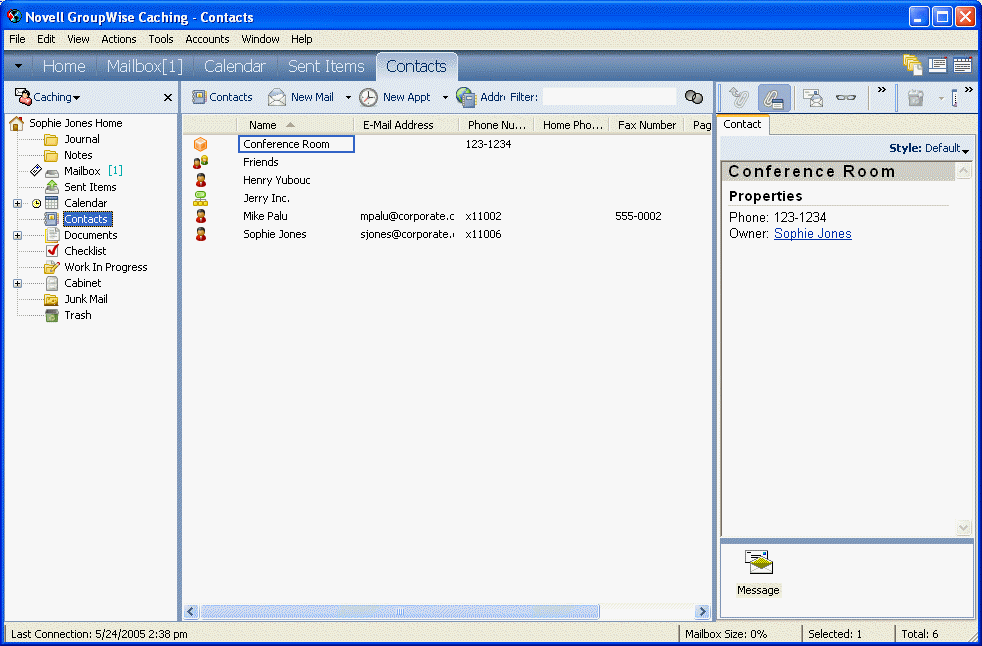Open the nav bar dropdown arrow left of Home
The height and width of the screenshot is (646, 982).
[18, 66]
